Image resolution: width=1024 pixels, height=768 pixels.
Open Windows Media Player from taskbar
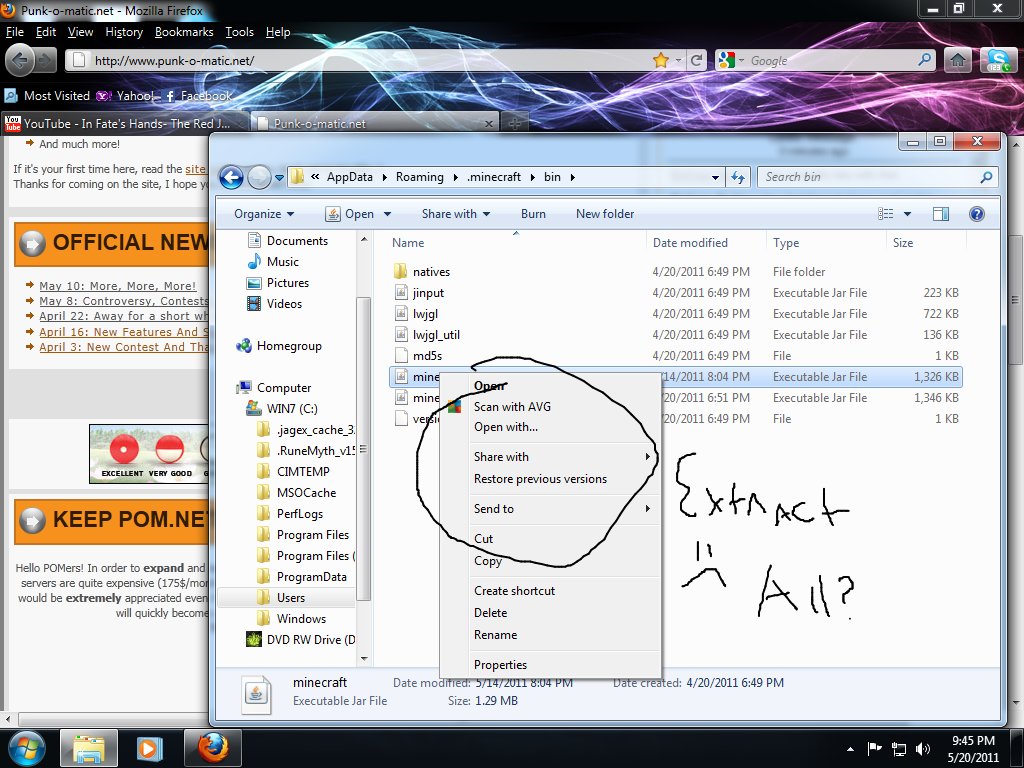[149, 747]
